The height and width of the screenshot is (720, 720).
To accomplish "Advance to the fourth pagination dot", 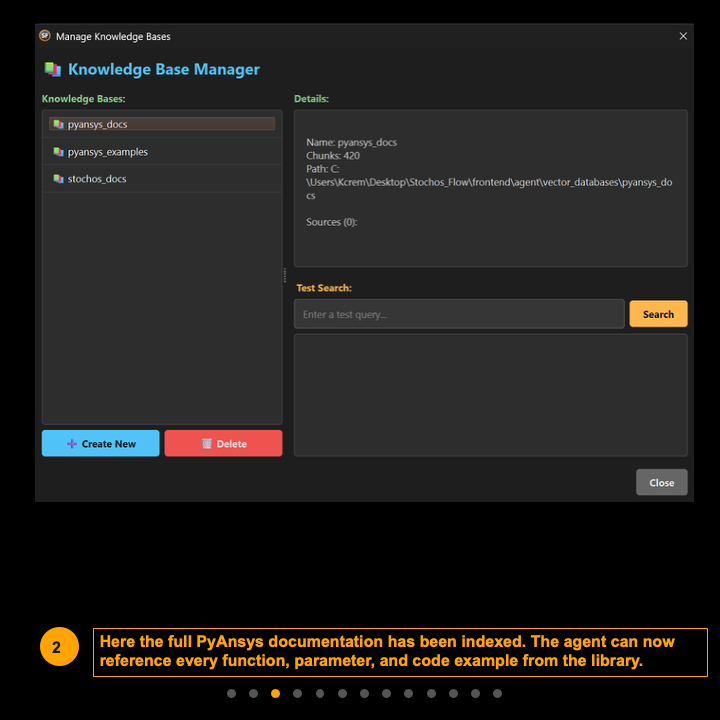I will coord(297,693).
